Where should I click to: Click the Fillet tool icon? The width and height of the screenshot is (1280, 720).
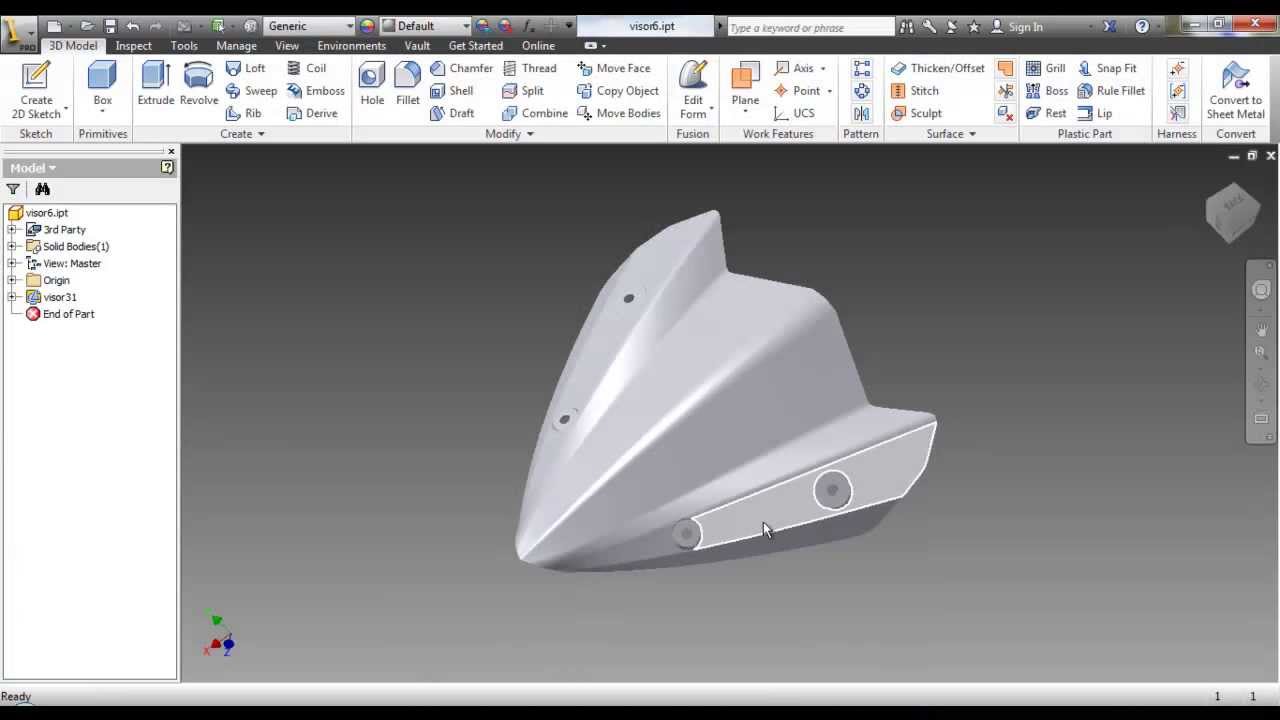[407, 83]
